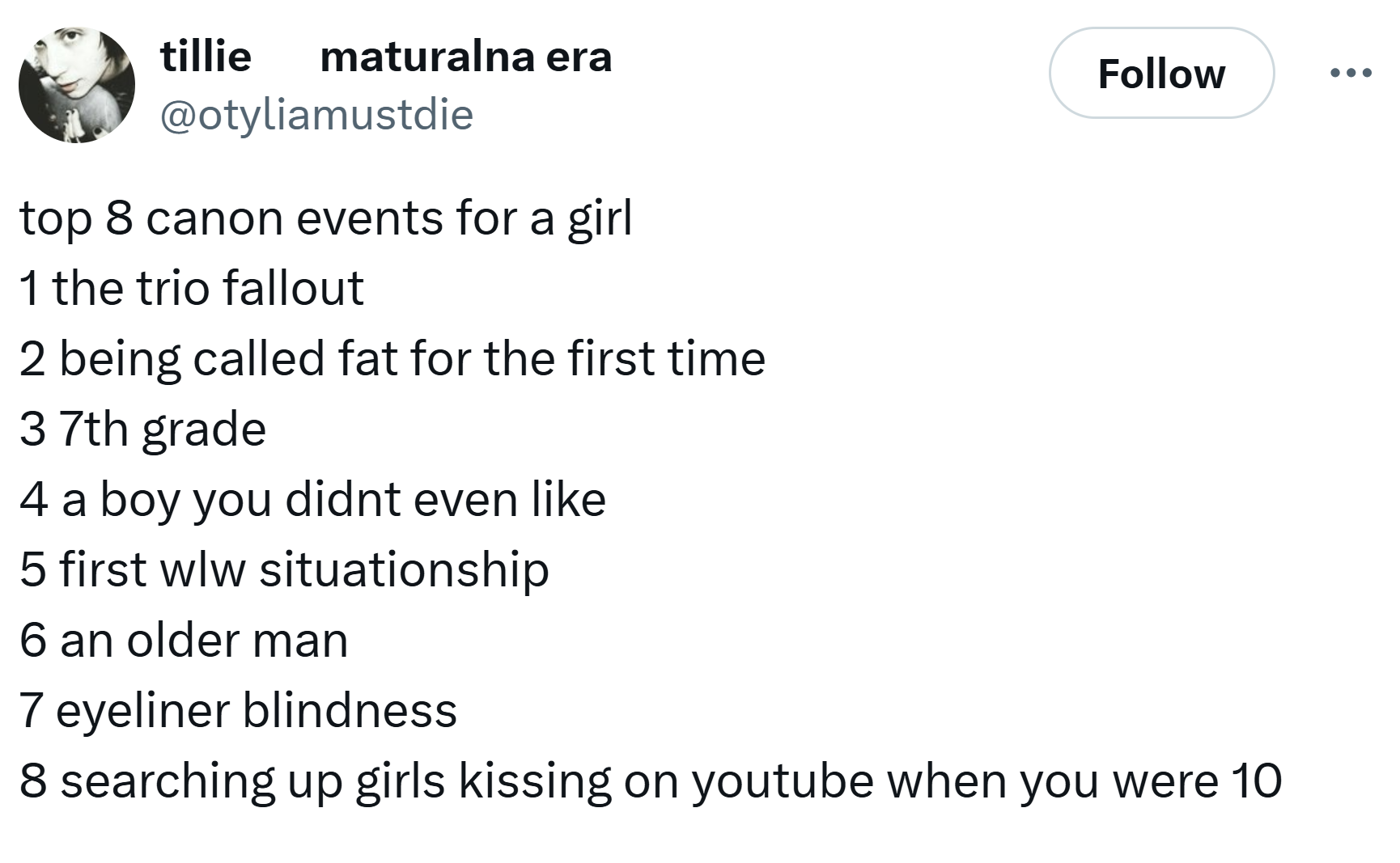The width and height of the screenshot is (1400, 863).
Task: Click tillie's profile avatar picture
Action: click(x=77, y=86)
